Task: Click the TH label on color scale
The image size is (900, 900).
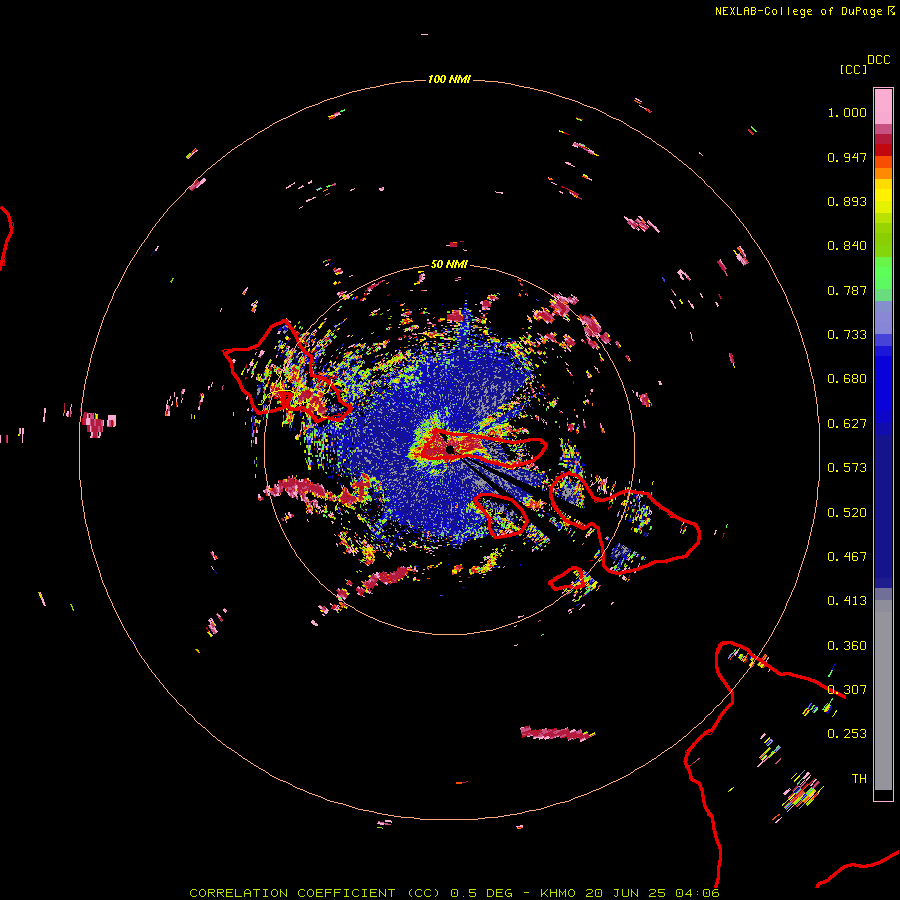Action: (859, 779)
